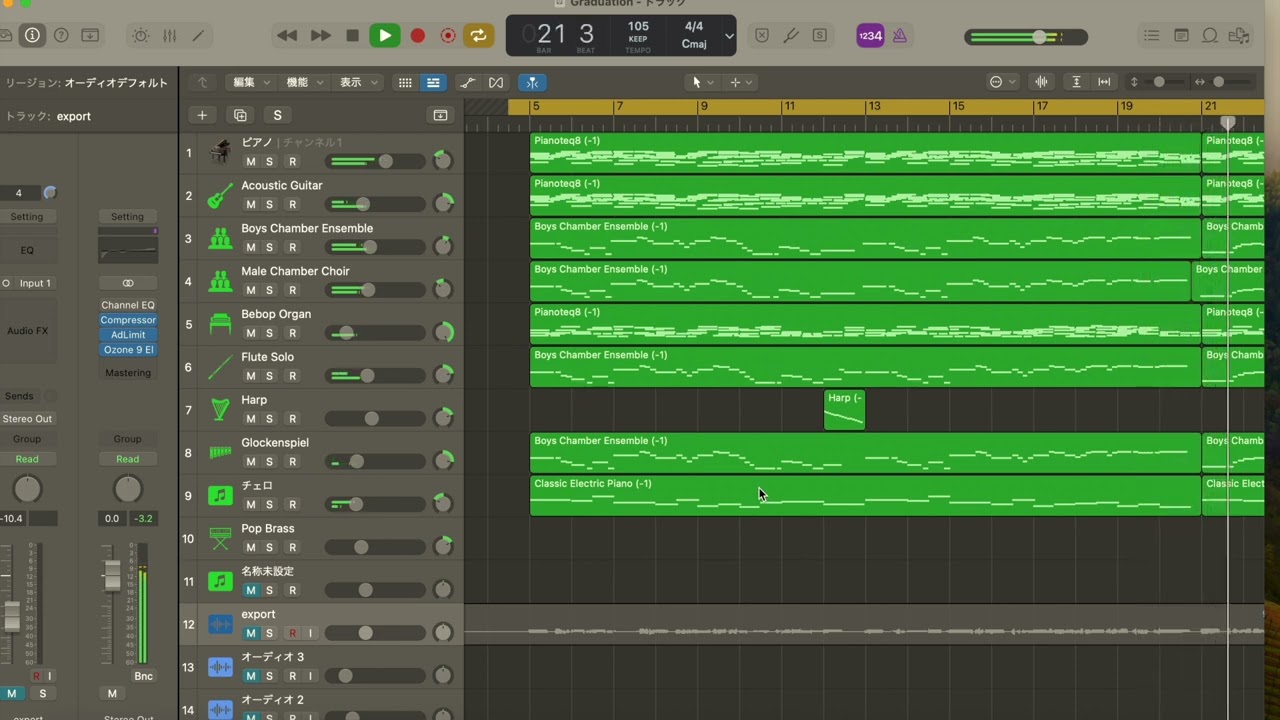The width and height of the screenshot is (1280, 720).
Task: Open the Loop Browser icon
Action: [1210, 36]
